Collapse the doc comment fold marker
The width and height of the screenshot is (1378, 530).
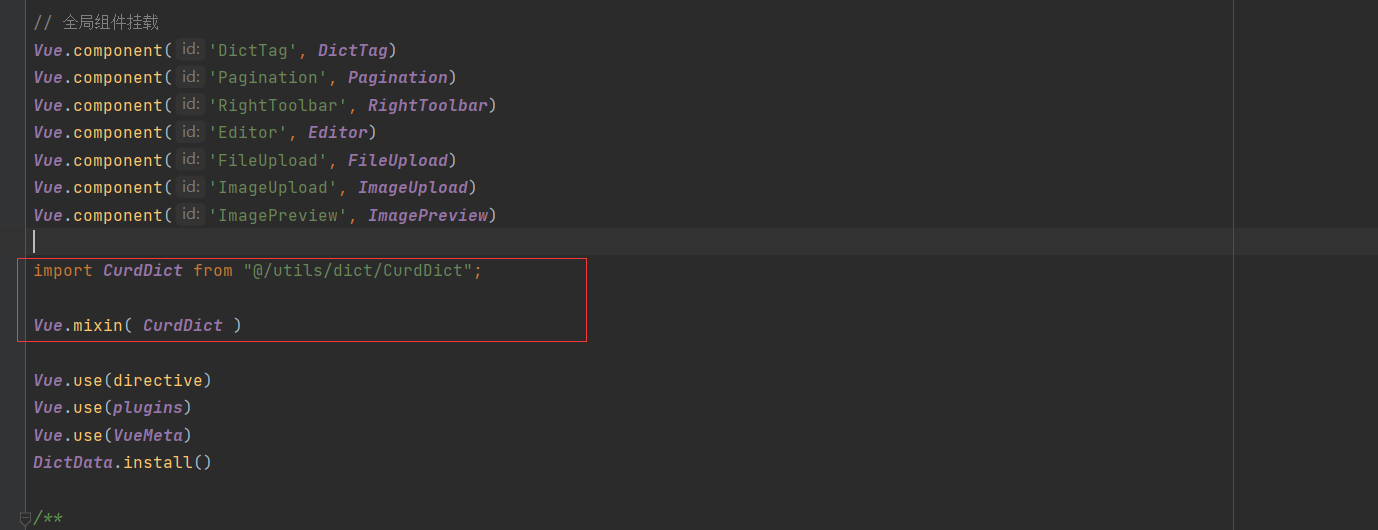[25, 518]
